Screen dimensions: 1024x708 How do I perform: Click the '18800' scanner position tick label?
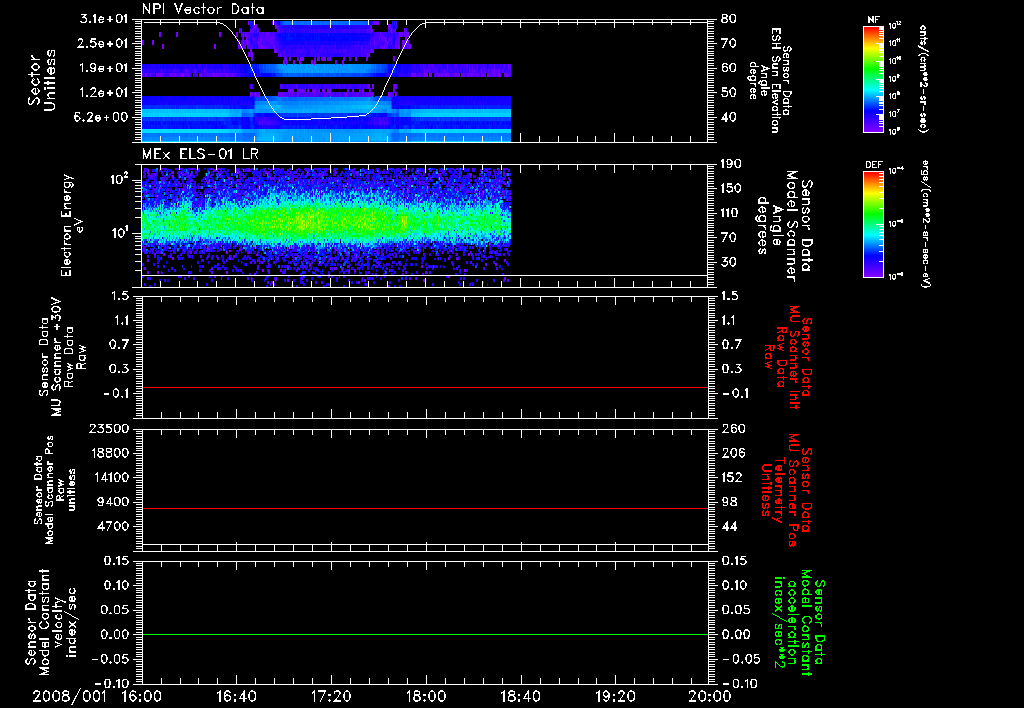[x=108, y=453]
